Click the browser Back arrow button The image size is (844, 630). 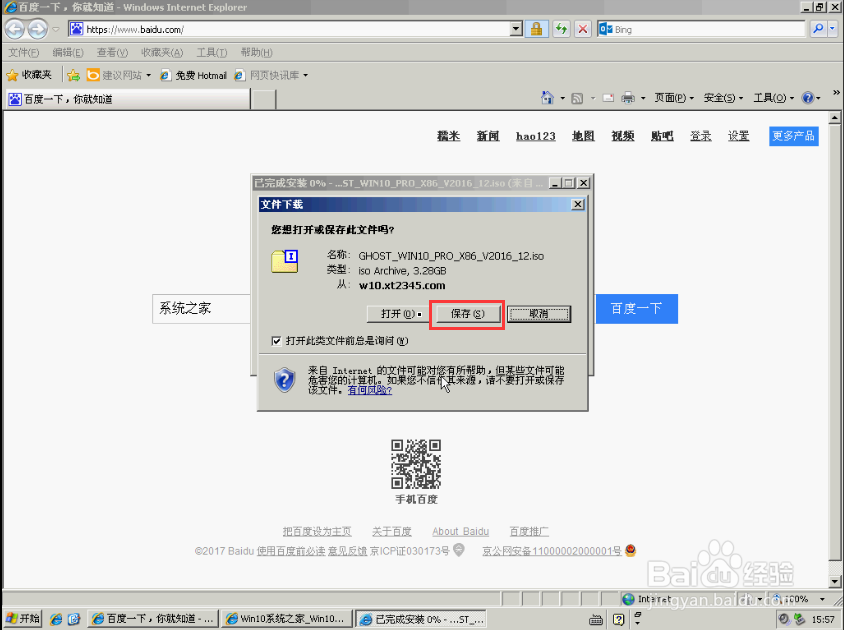click(15, 29)
